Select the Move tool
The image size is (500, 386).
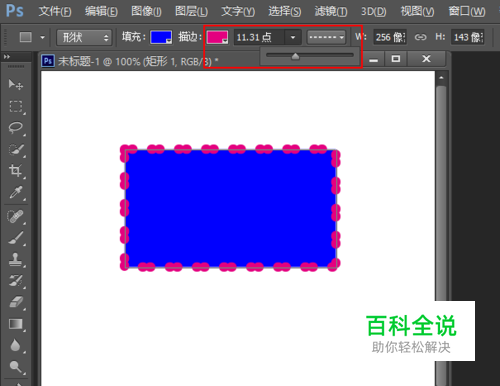point(16,85)
